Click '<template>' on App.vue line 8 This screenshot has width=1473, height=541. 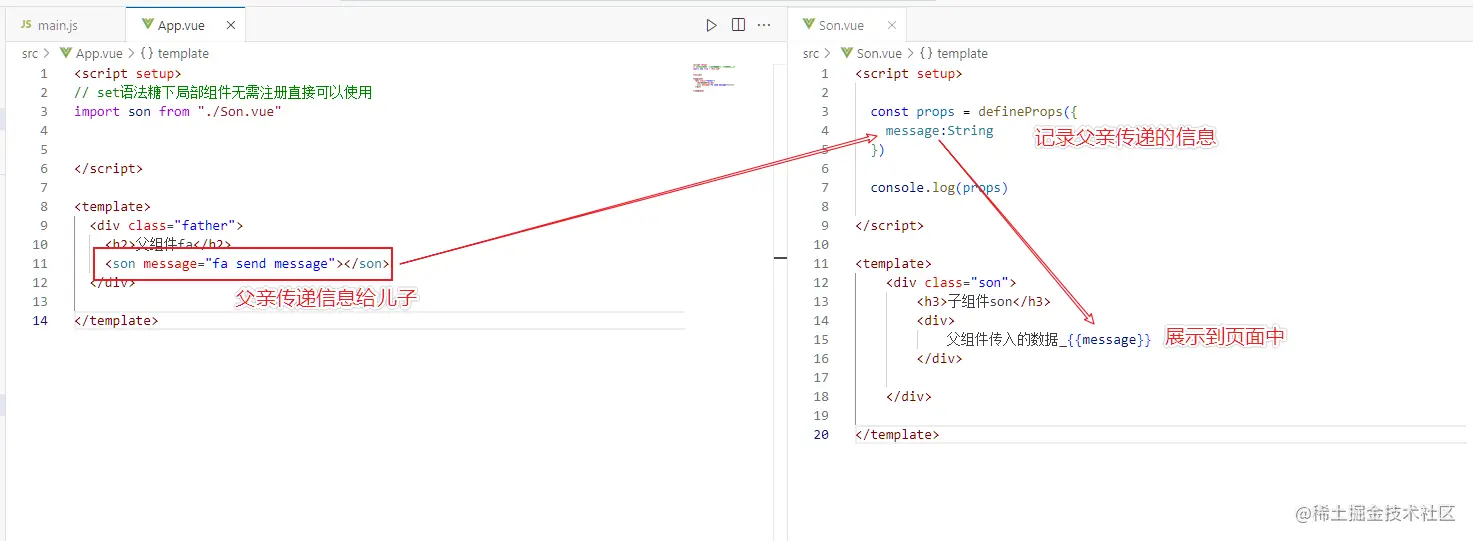click(112, 206)
